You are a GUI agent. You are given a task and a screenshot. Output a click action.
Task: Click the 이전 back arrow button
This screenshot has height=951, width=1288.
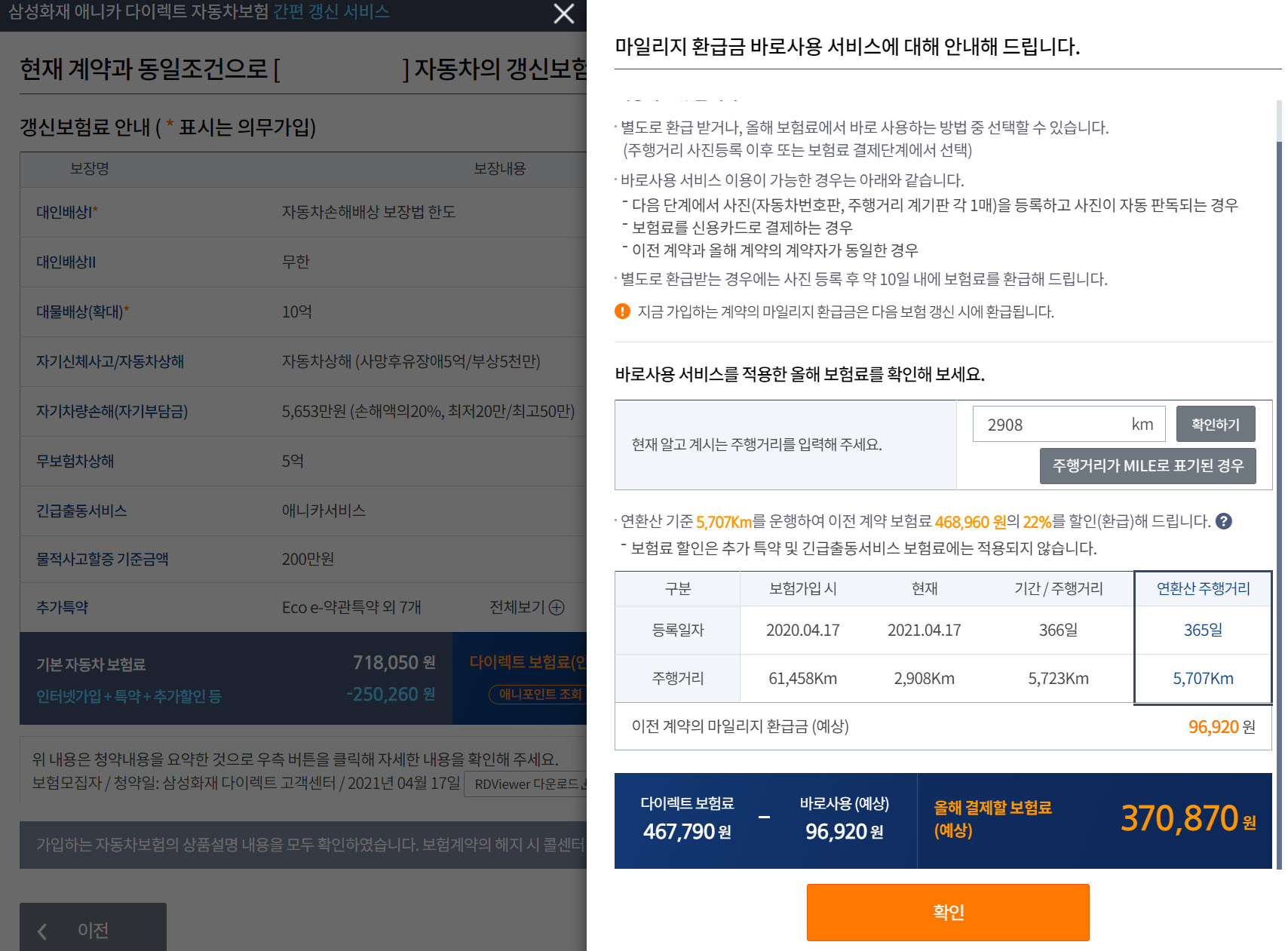pyautogui.click(x=93, y=928)
